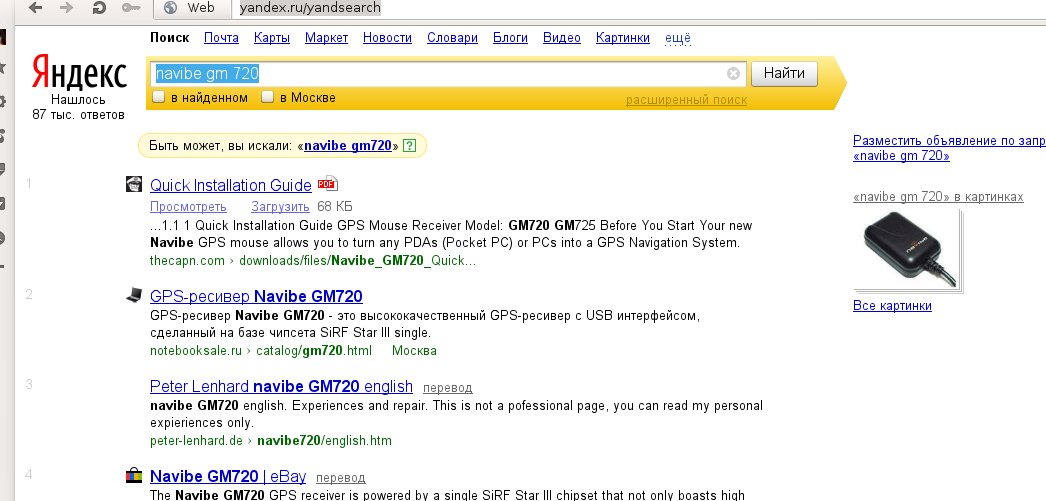Click the Найти search button
Image resolution: width=1046 pixels, height=501 pixels.
pyautogui.click(x=784, y=73)
